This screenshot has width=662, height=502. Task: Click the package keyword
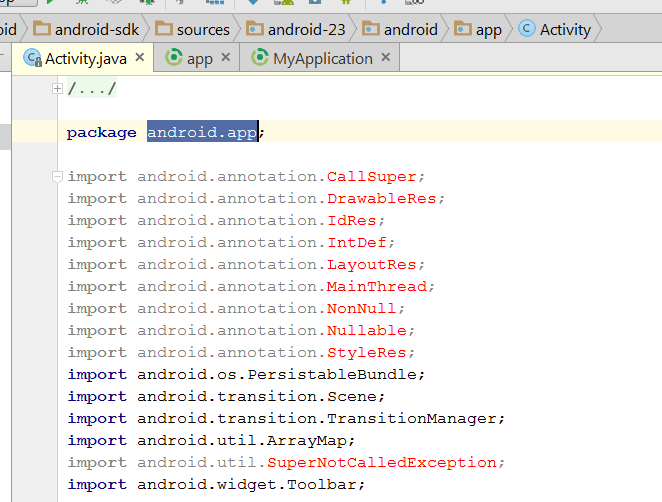[102, 133]
